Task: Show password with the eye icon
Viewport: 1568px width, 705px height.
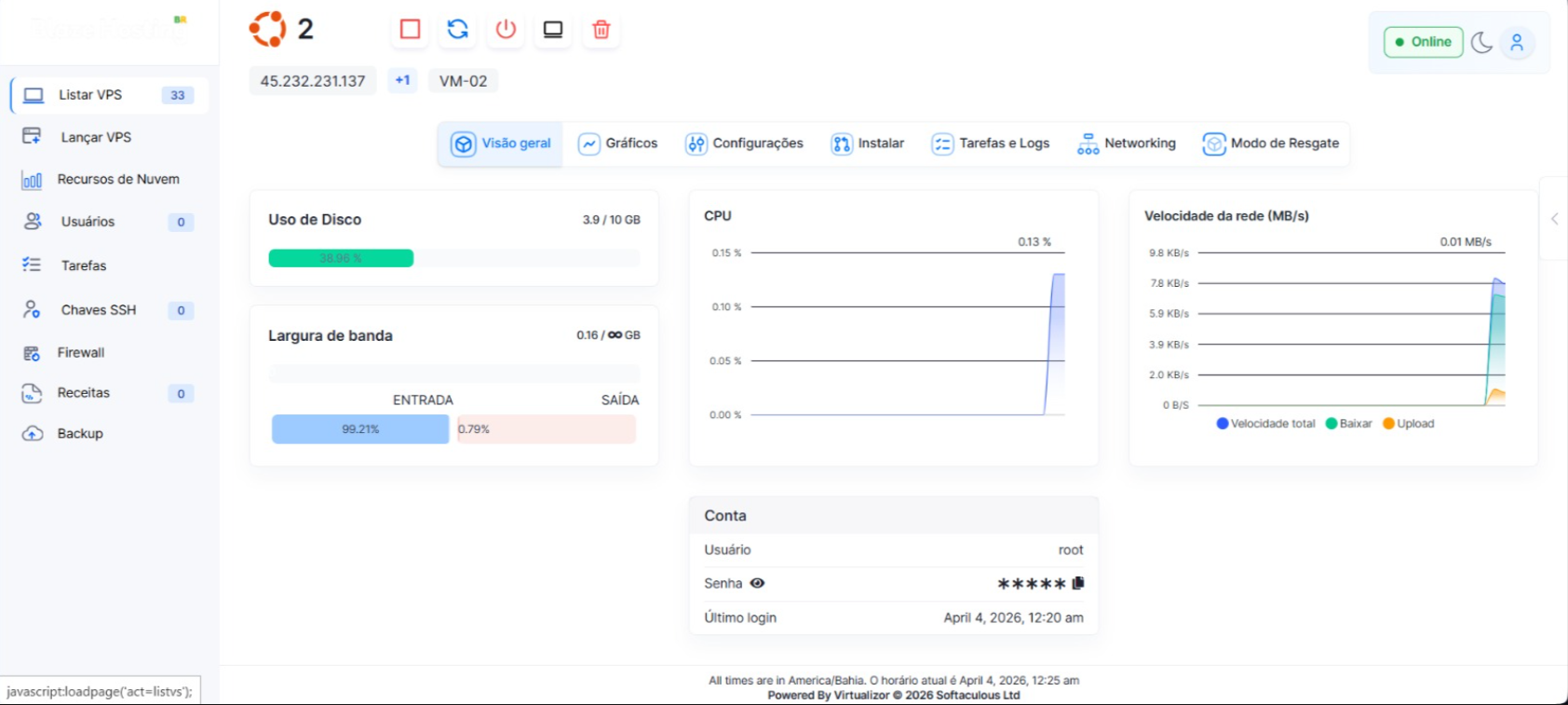Action: pyautogui.click(x=757, y=583)
